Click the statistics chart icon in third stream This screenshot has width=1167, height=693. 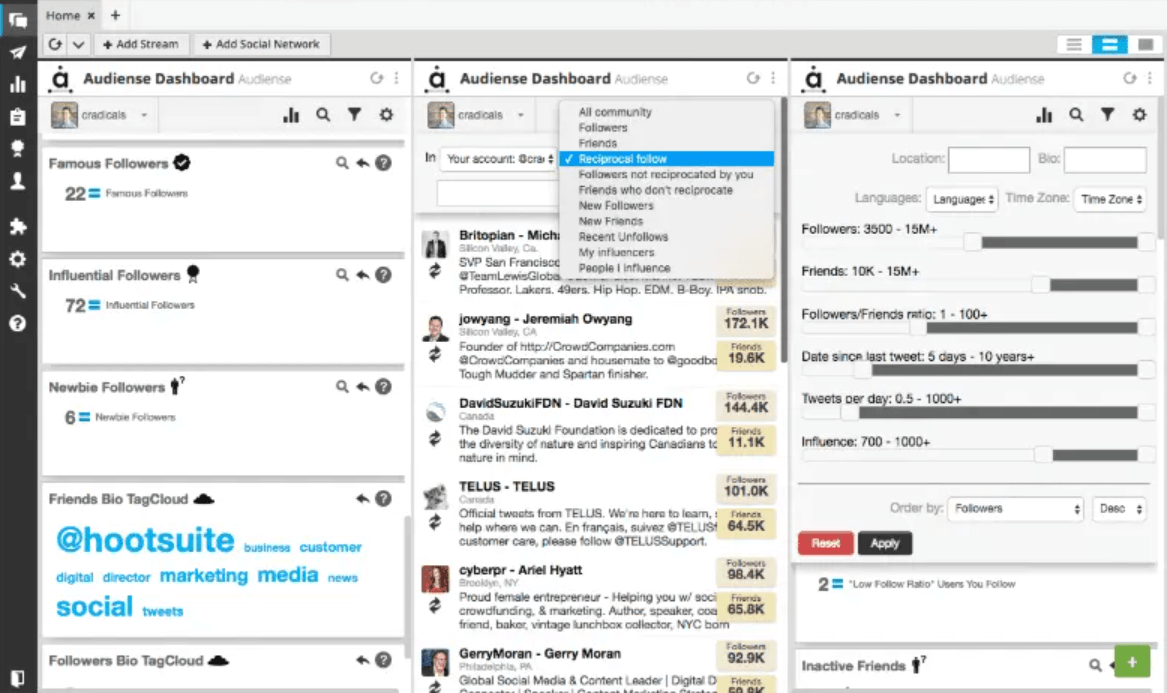pyautogui.click(x=1044, y=115)
